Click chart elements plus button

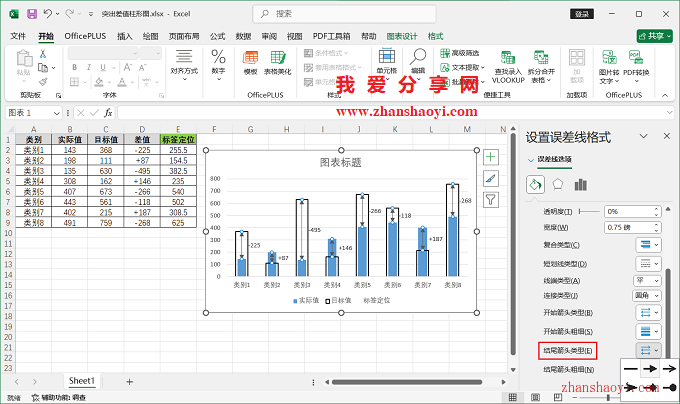point(490,157)
